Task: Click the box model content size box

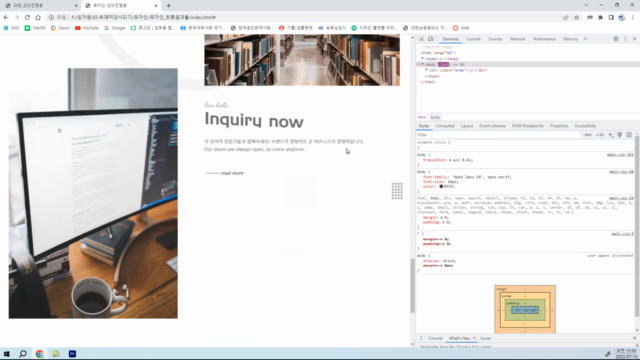Action: pyautogui.click(x=525, y=310)
